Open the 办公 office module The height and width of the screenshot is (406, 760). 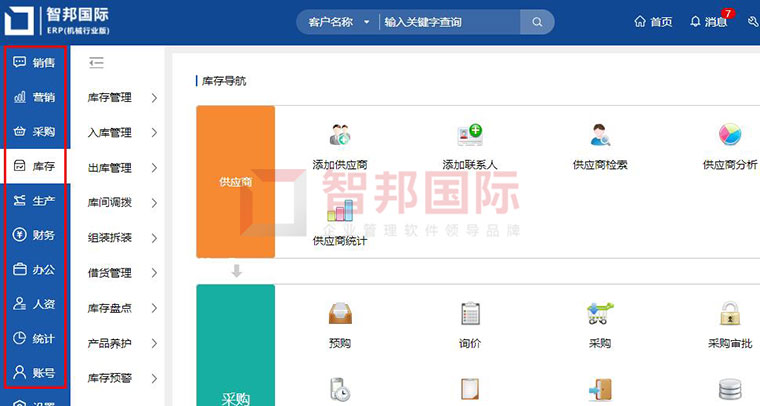pos(34,269)
